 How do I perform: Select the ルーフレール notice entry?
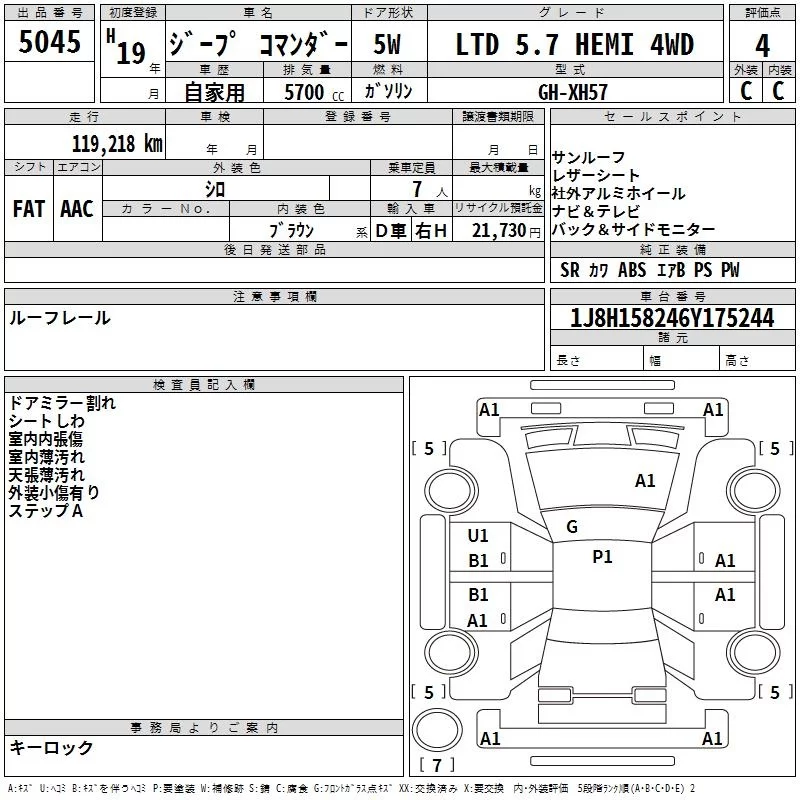coord(60,318)
